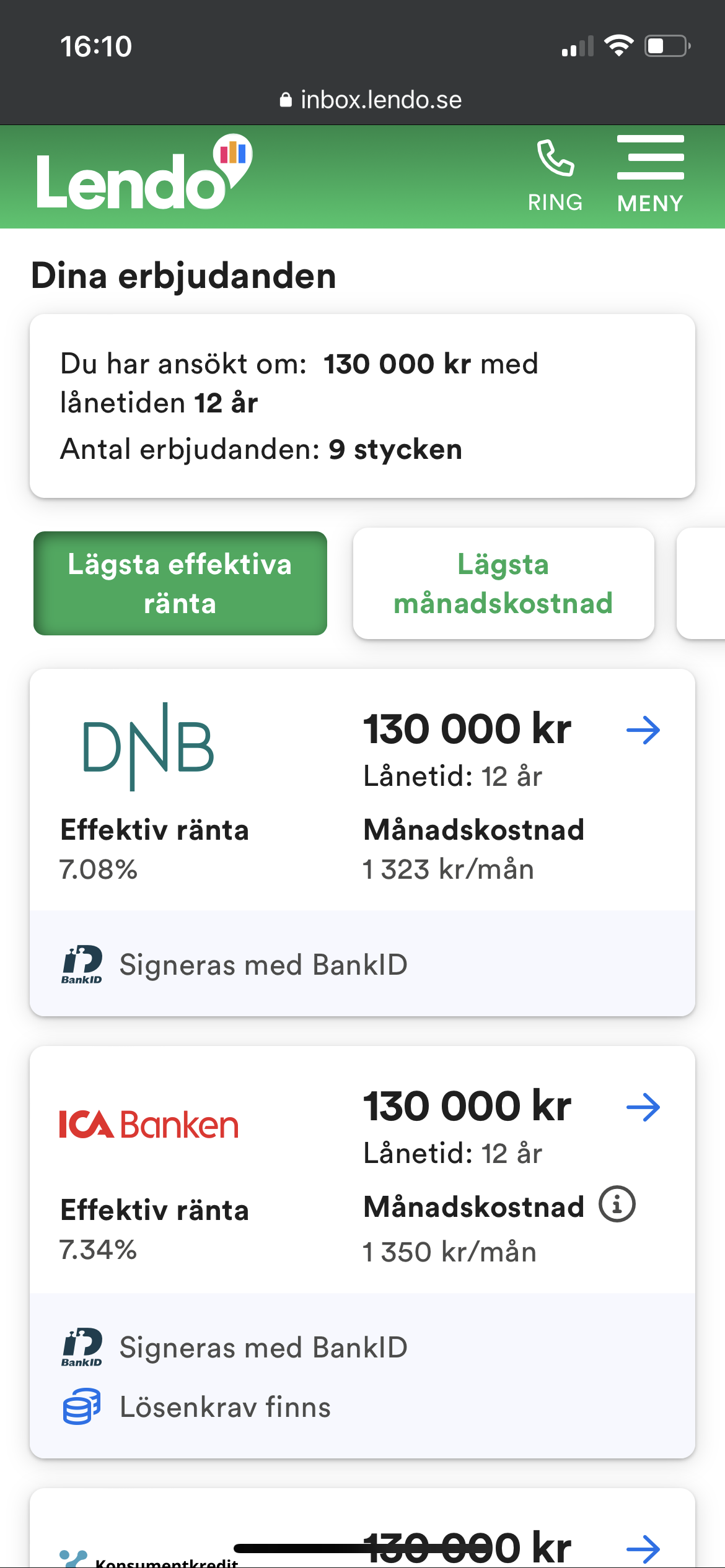The height and width of the screenshot is (1568, 725).
Task: Open DNB offer with the arrow
Action: 643,730
